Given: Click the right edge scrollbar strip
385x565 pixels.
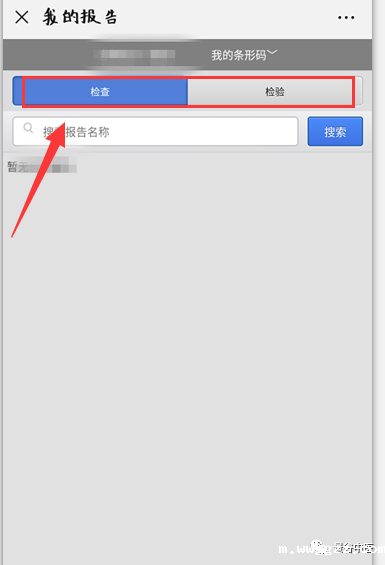Looking at the screenshot, I should point(379,282).
